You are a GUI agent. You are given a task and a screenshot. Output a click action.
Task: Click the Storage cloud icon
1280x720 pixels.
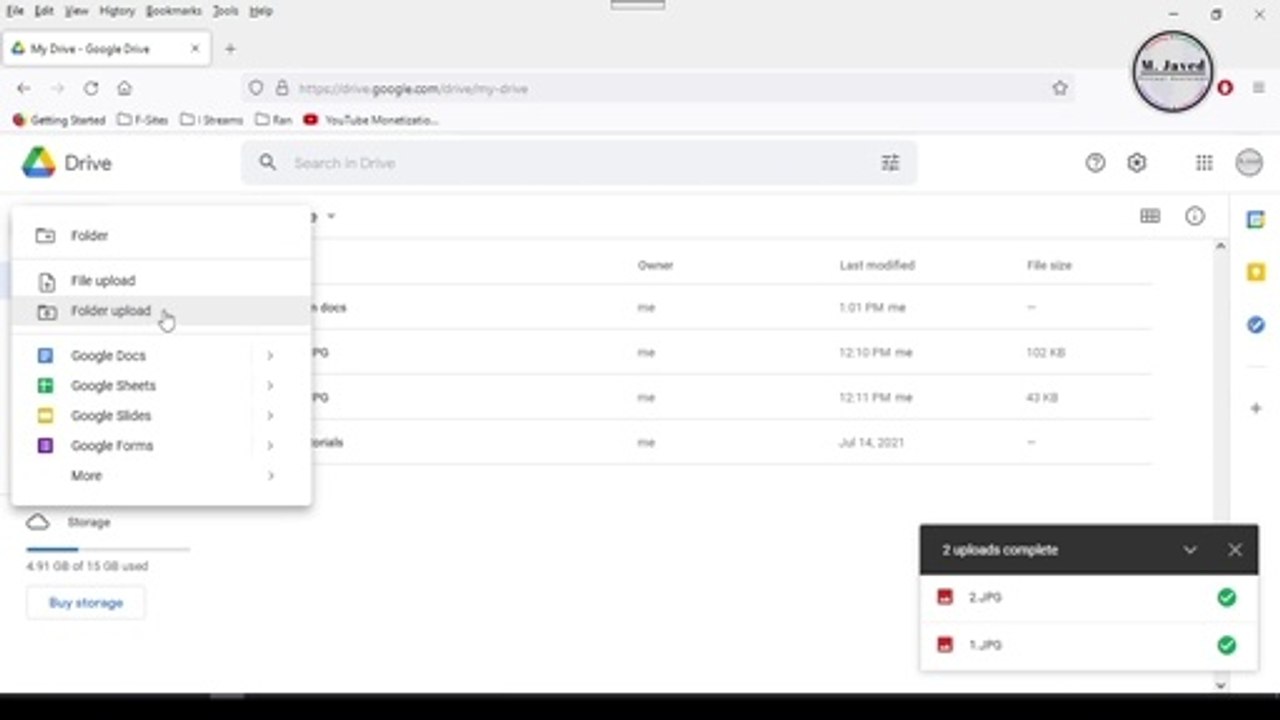tap(38, 522)
